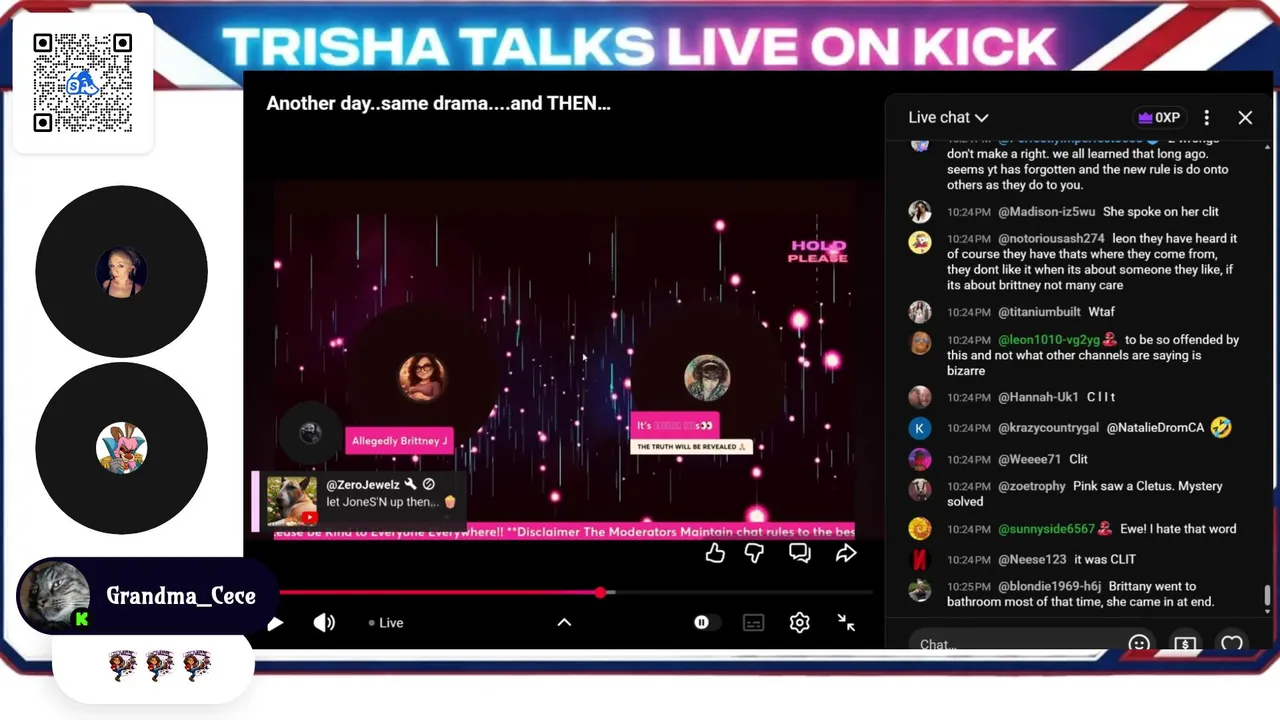
Task: Click the Super Chat dollar icon
Action: (x=1185, y=644)
